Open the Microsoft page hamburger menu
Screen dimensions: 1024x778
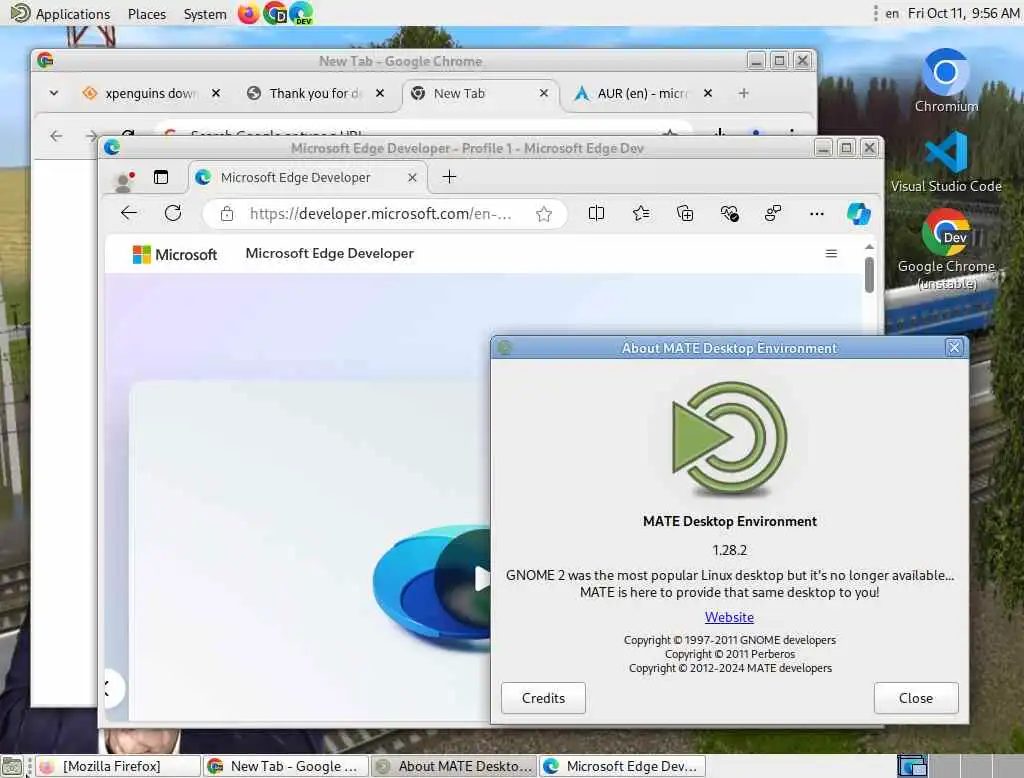[831, 253]
